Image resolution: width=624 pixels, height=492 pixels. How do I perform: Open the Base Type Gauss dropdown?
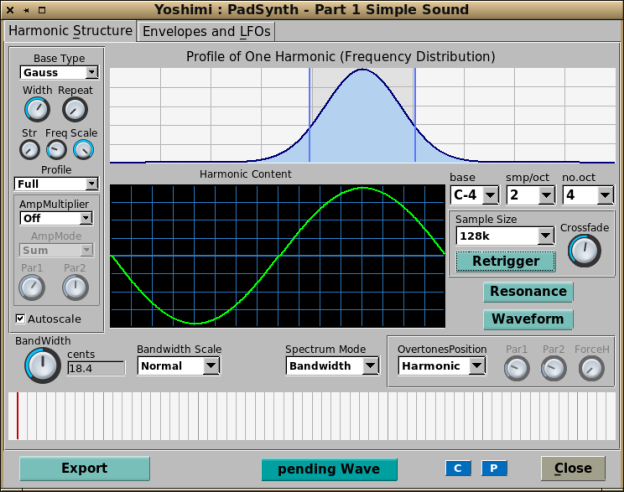[57, 72]
